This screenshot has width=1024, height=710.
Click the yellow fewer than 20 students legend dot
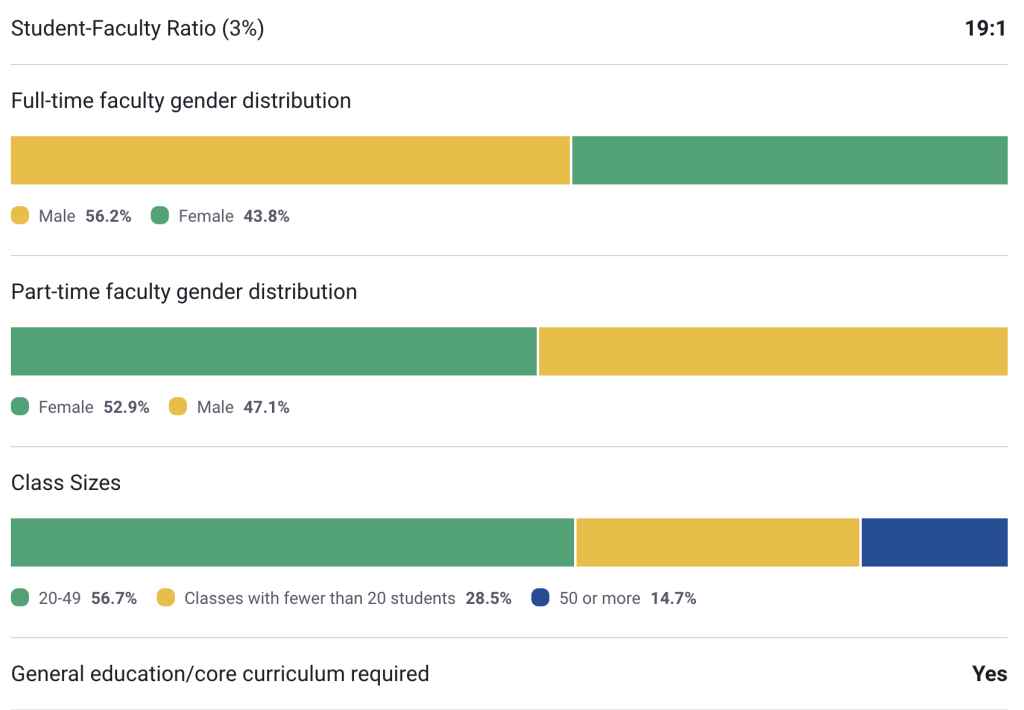(166, 598)
